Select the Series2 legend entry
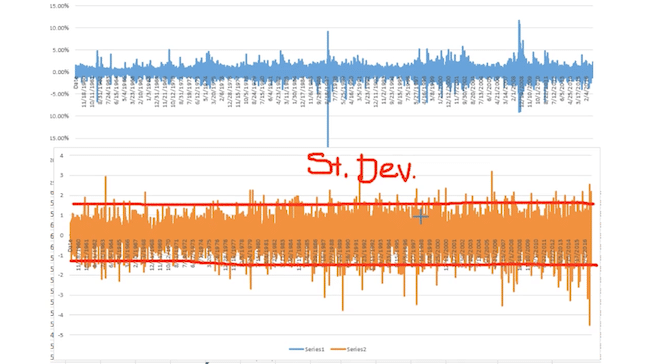650x364 pixels. (x=349, y=349)
